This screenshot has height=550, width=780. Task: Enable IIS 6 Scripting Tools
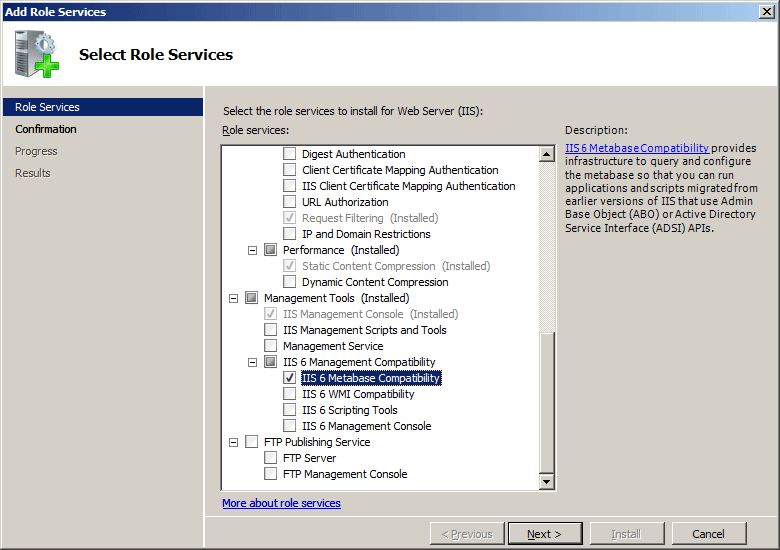tap(290, 410)
